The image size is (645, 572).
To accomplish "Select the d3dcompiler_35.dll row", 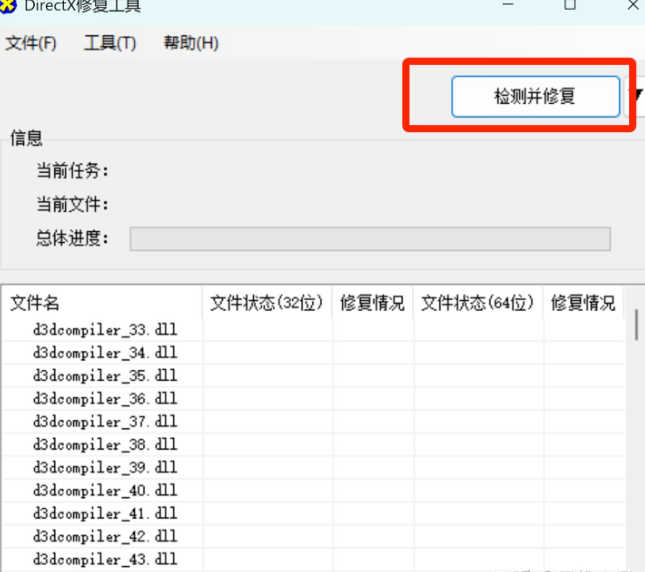I will click(x=313, y=376).
